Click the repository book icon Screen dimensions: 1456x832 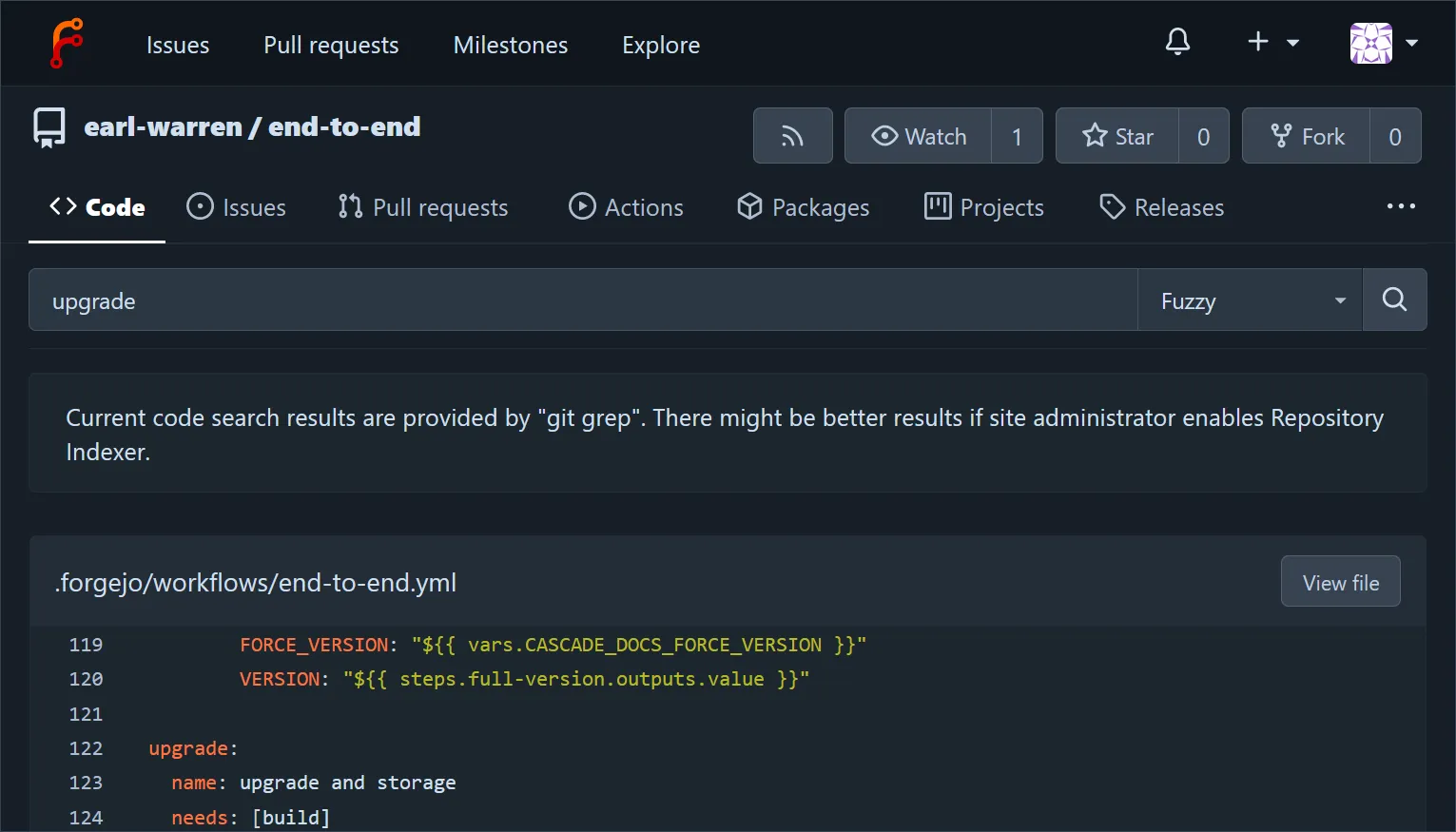[x=48, y=126]
